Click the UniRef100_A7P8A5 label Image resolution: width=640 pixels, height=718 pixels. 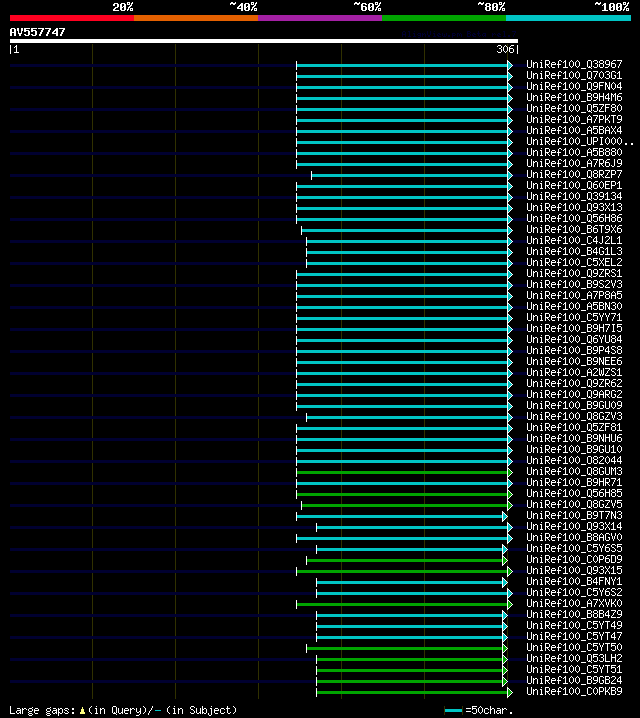pos(574,295)
